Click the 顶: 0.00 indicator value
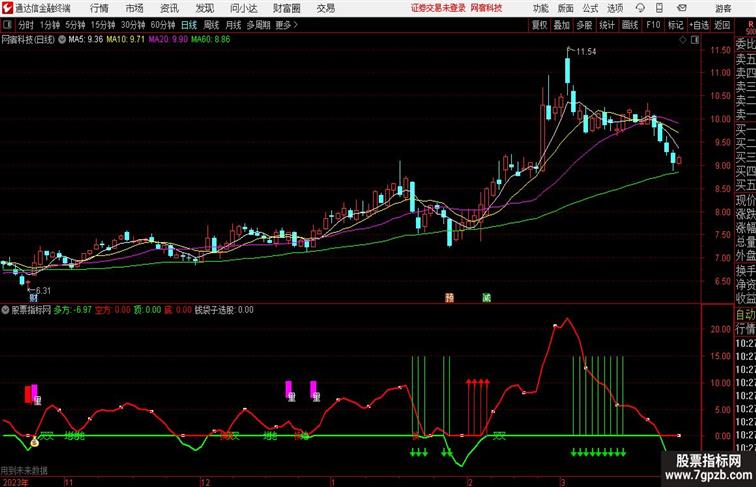 tap(147, 310)
